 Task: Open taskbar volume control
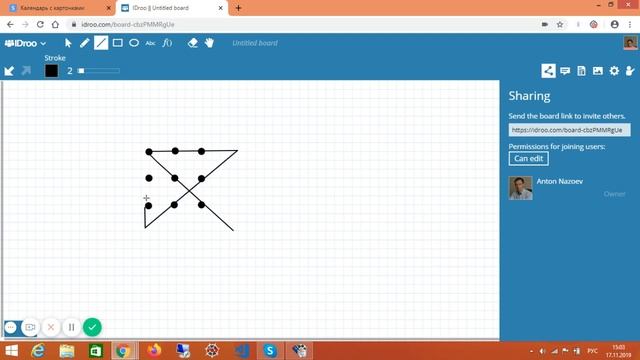542,351
